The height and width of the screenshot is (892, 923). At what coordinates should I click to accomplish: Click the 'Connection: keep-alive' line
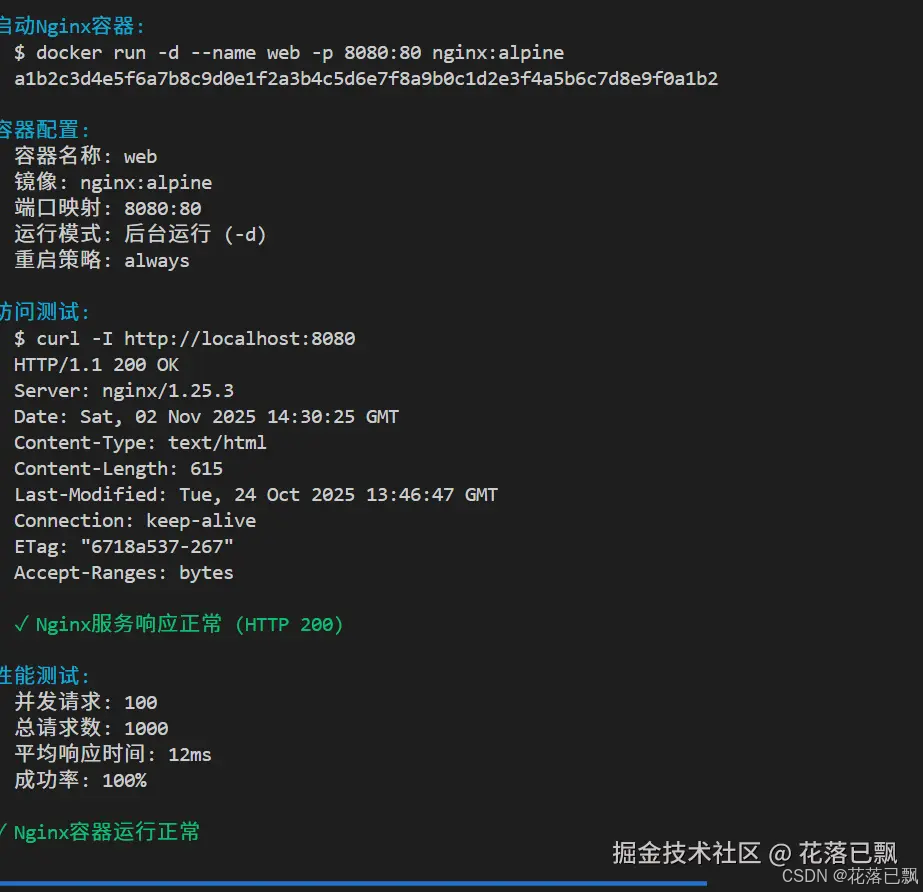coord(135,521)
